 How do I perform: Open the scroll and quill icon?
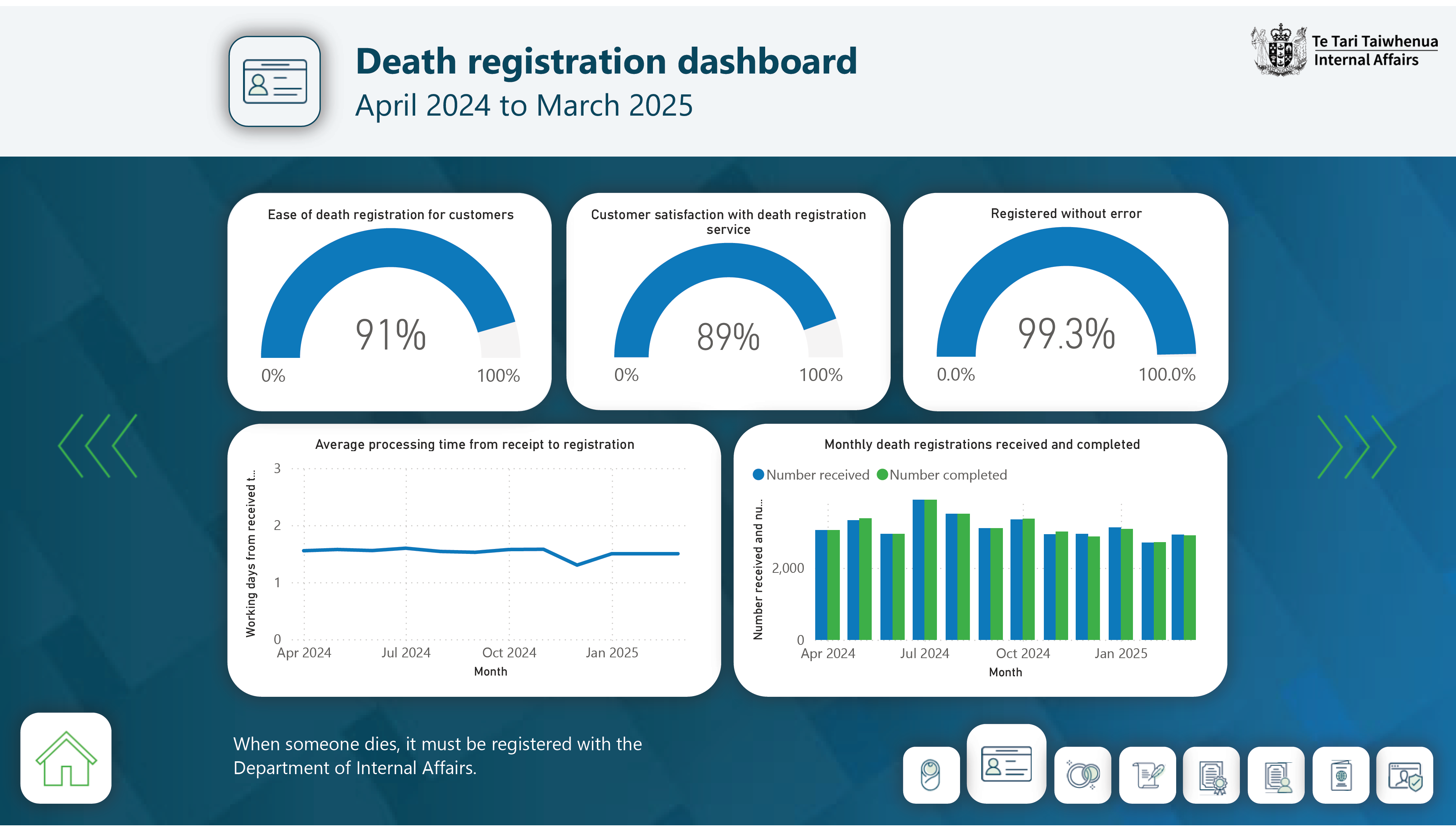[1147, 775]
